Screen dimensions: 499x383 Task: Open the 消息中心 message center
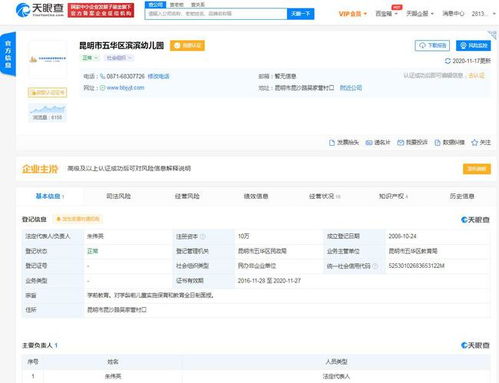(x=453, y=14)
